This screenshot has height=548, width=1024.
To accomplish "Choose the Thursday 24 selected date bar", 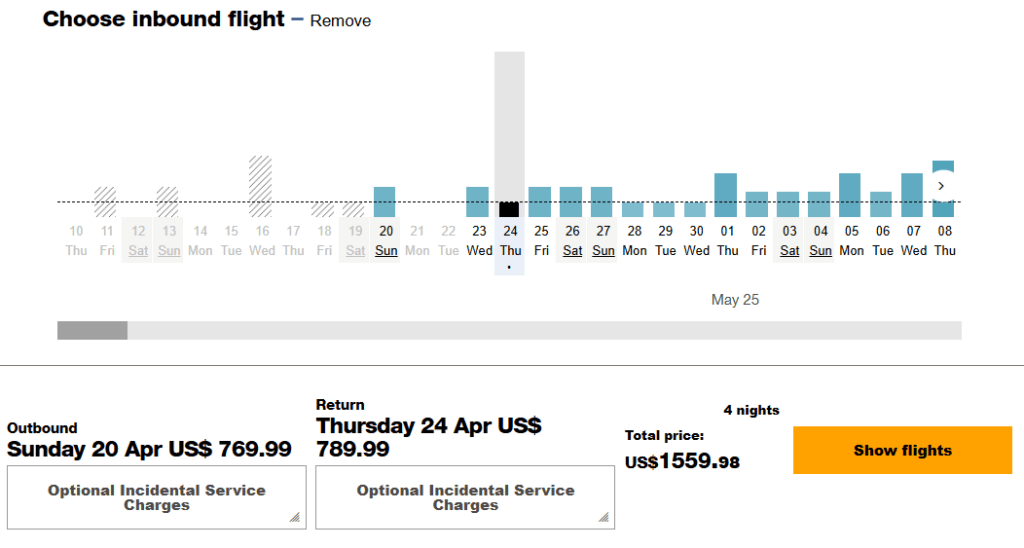I will click(x=509, y=209).
